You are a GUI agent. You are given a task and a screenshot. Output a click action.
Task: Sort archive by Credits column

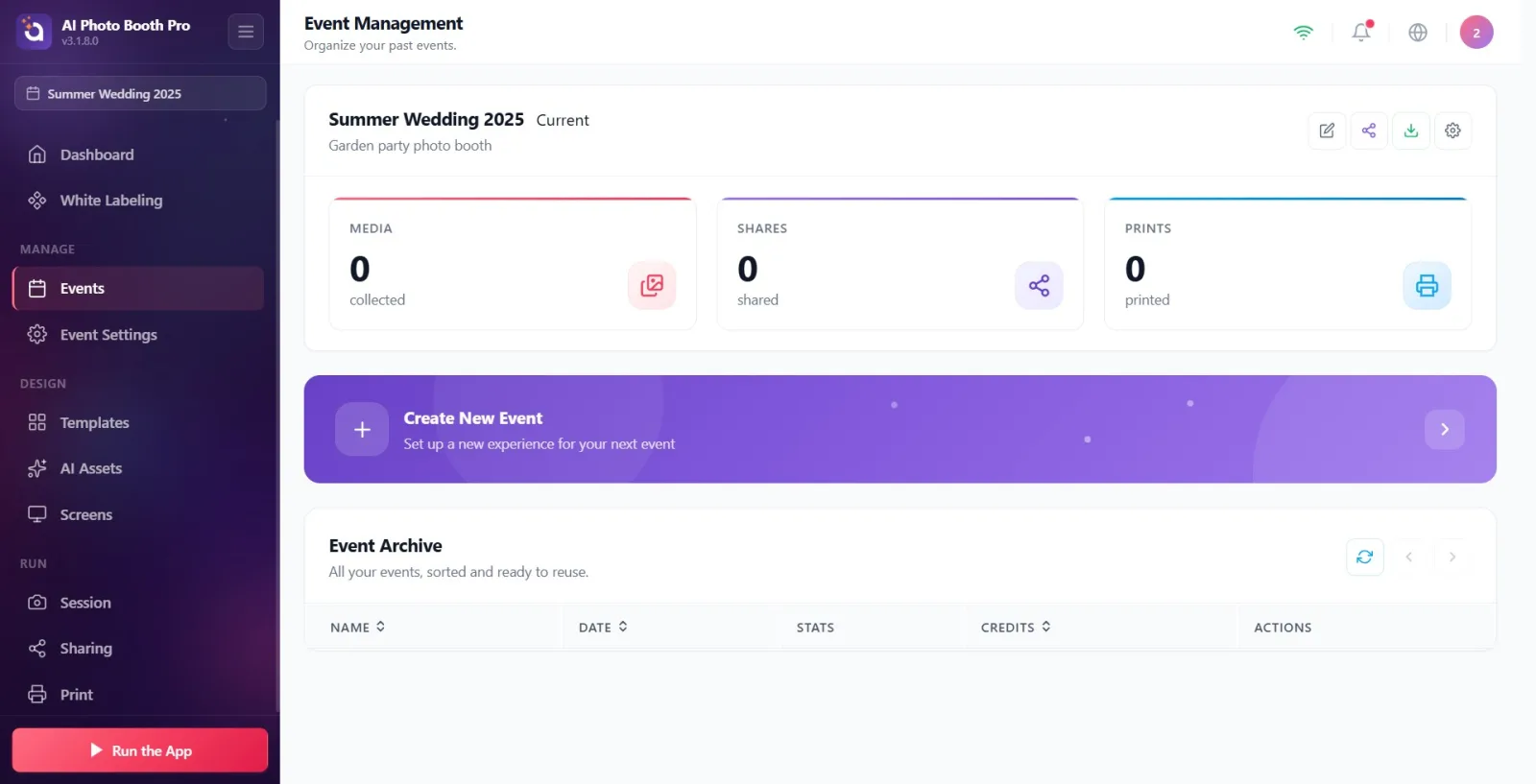(1016, 627)
